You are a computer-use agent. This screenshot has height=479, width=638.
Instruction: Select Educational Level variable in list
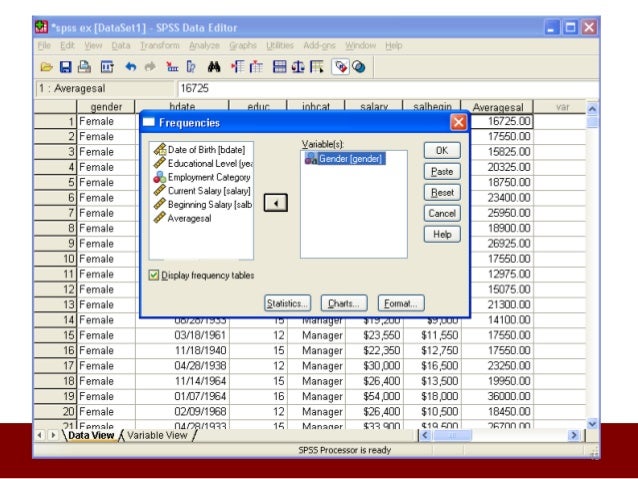(203, 164)
